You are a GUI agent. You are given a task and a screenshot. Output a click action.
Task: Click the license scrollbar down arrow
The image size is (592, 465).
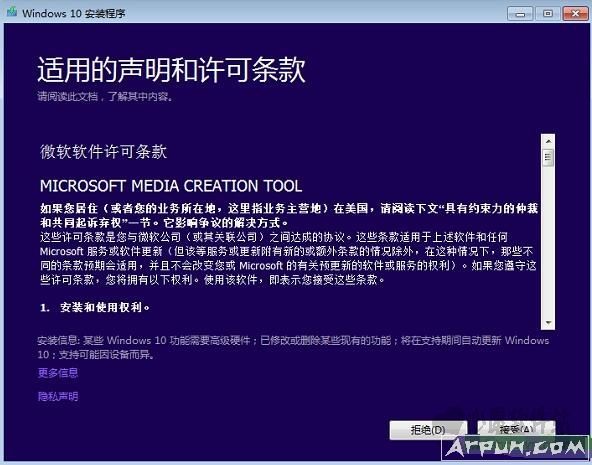coord(548,323)
